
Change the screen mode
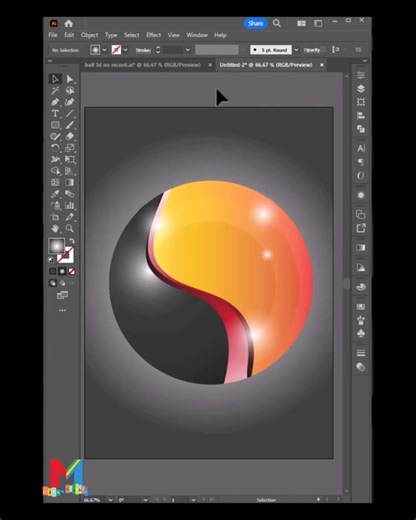tap(62, 295)
